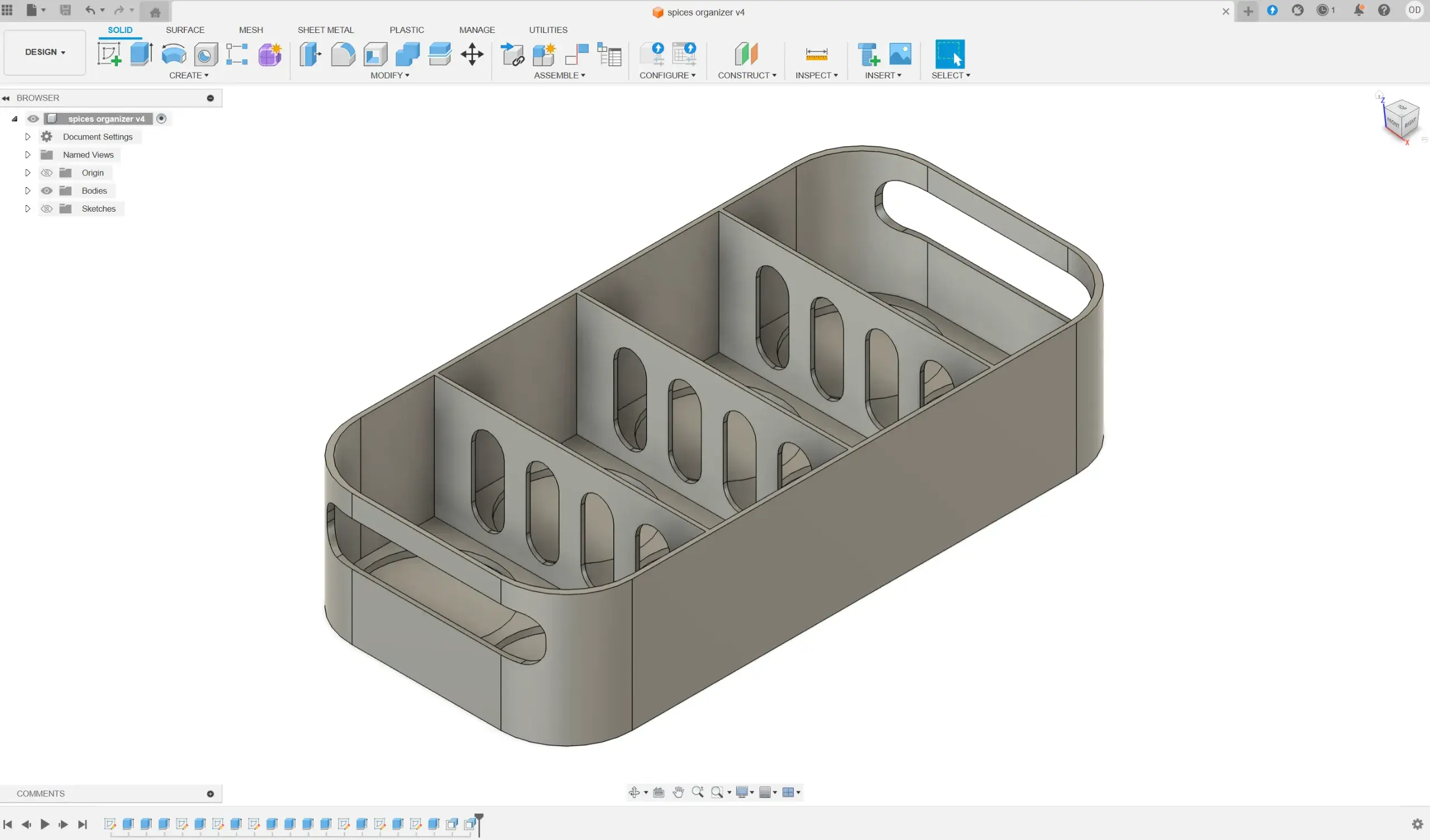Click the Save icon
This screenshot has width=1430, height=840.
click(x=65, y=10)
